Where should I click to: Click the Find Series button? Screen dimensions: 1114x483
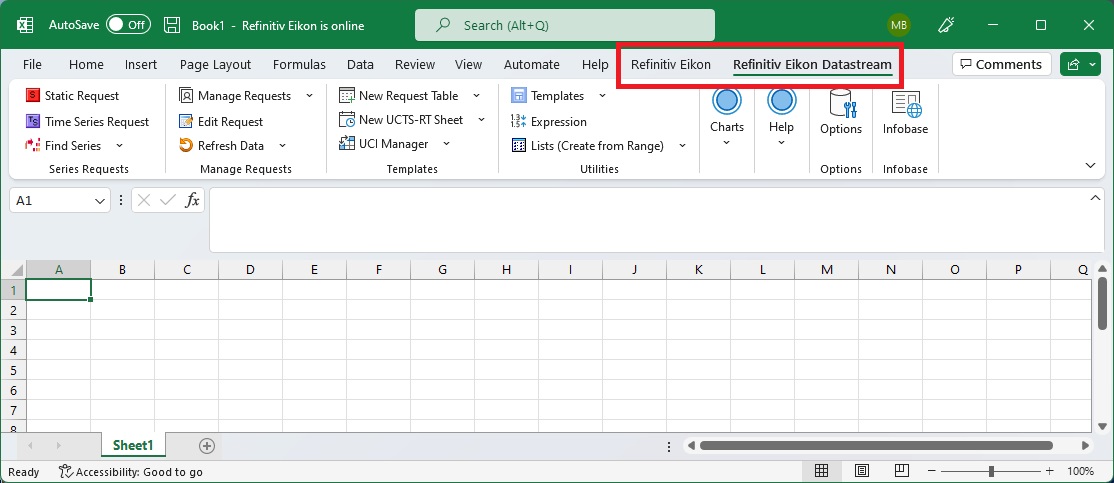[x=64, y=146]
